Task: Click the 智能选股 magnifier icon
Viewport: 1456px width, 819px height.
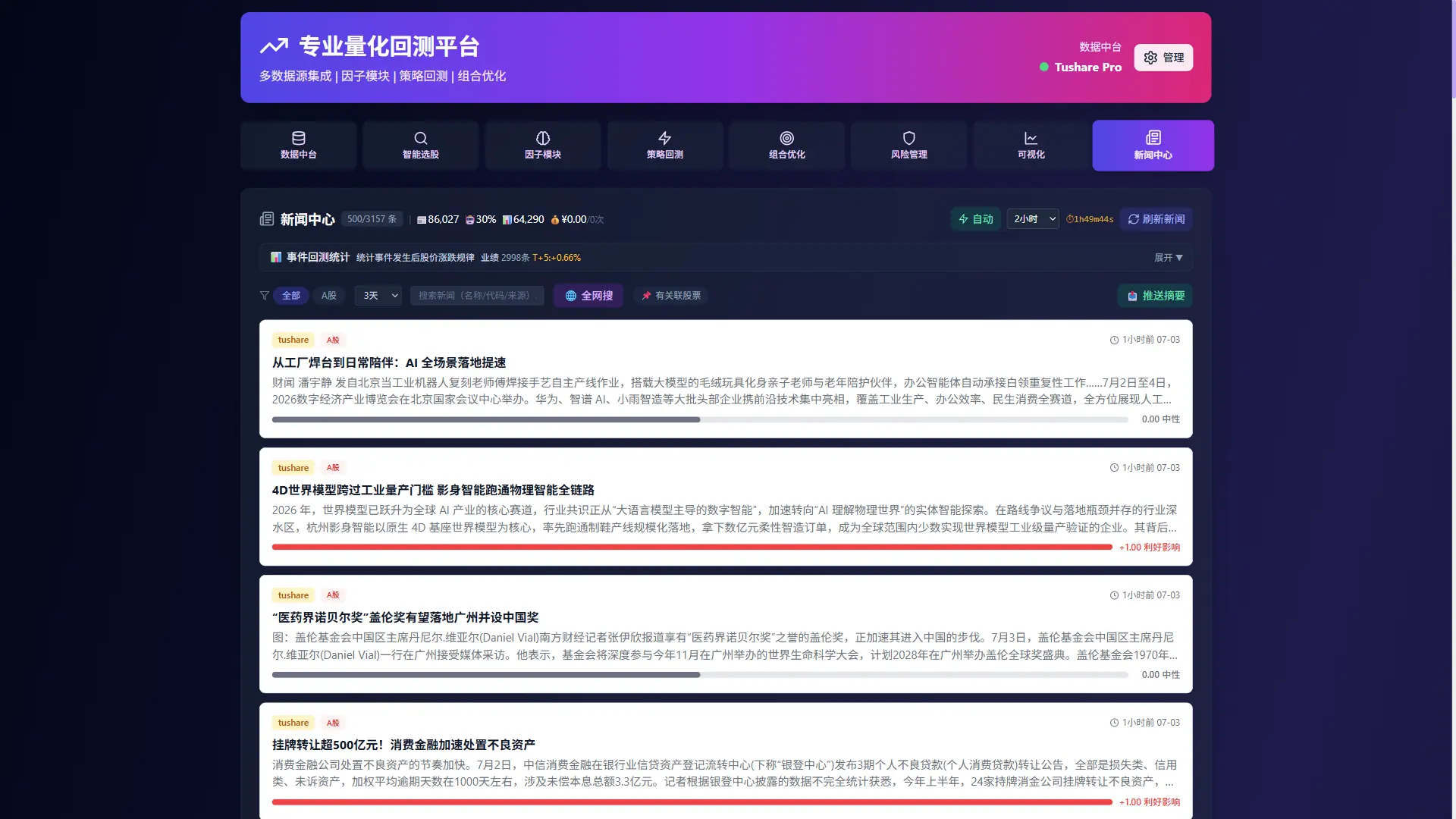Action: pyautogui.click(x=421, y=138)
